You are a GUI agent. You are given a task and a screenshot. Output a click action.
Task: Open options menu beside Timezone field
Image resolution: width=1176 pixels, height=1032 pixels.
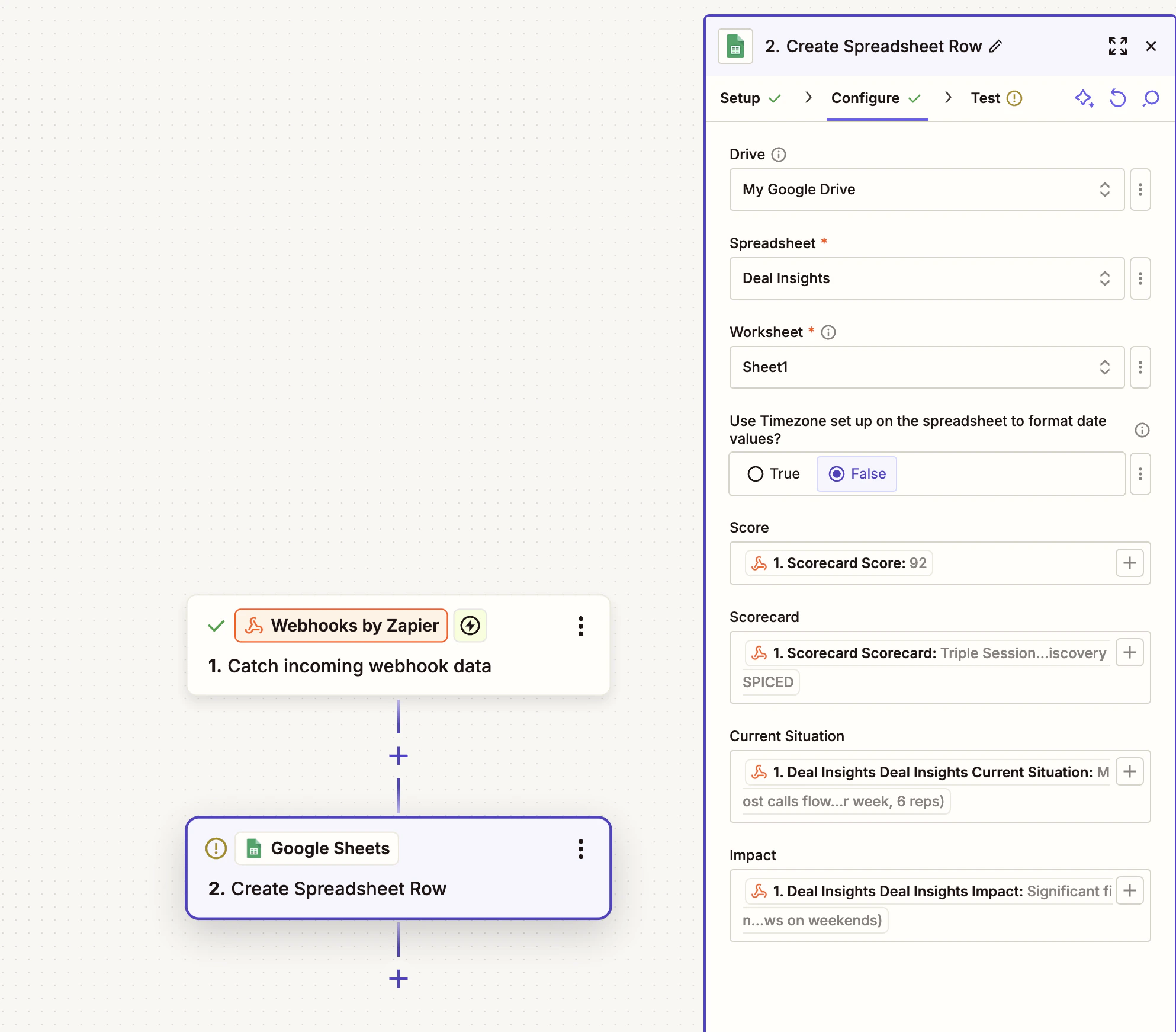click(1140, 474)
